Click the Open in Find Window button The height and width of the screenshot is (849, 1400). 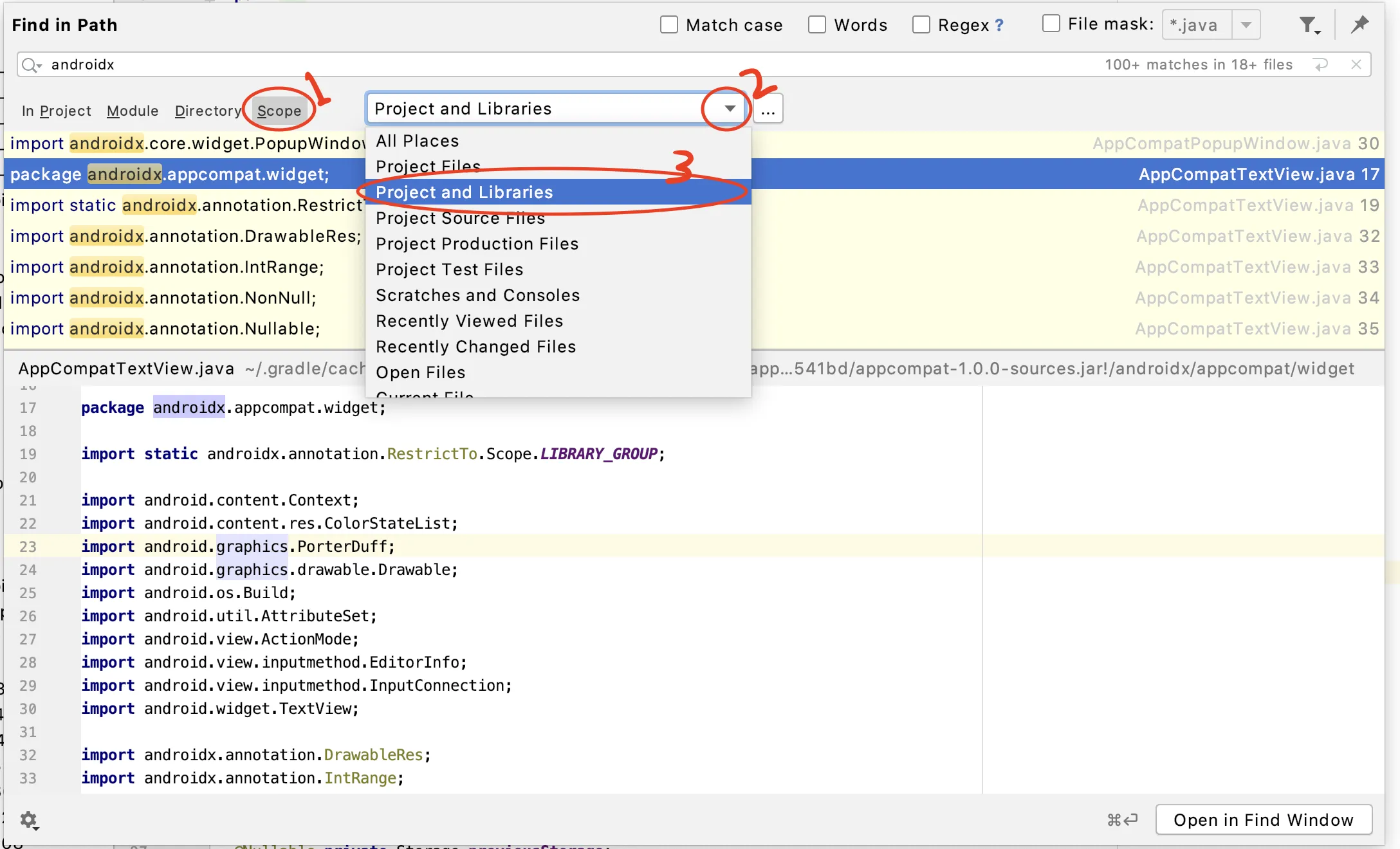click(x=1264, y=819)
